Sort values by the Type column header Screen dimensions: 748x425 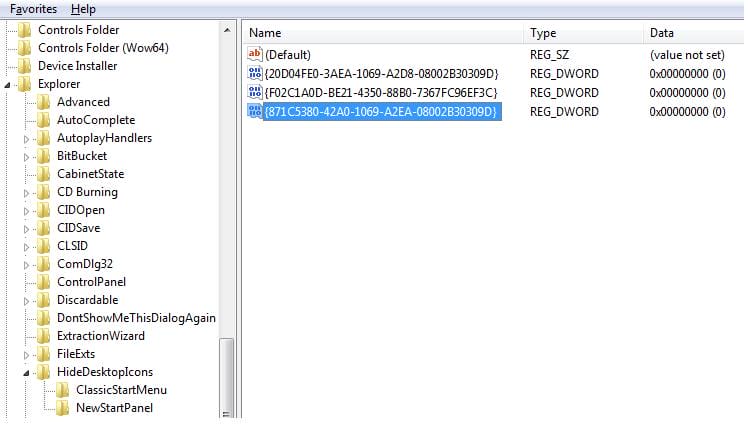coord(580,33)
